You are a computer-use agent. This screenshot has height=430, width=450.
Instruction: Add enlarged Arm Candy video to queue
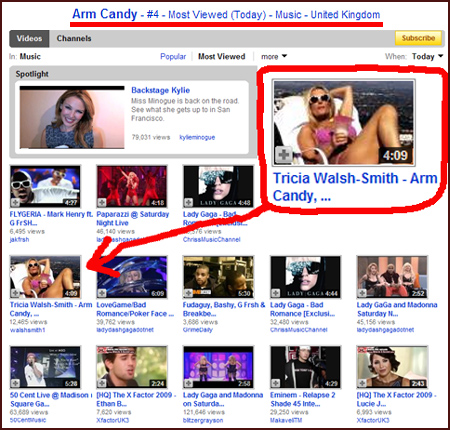(x=283, y=155)
